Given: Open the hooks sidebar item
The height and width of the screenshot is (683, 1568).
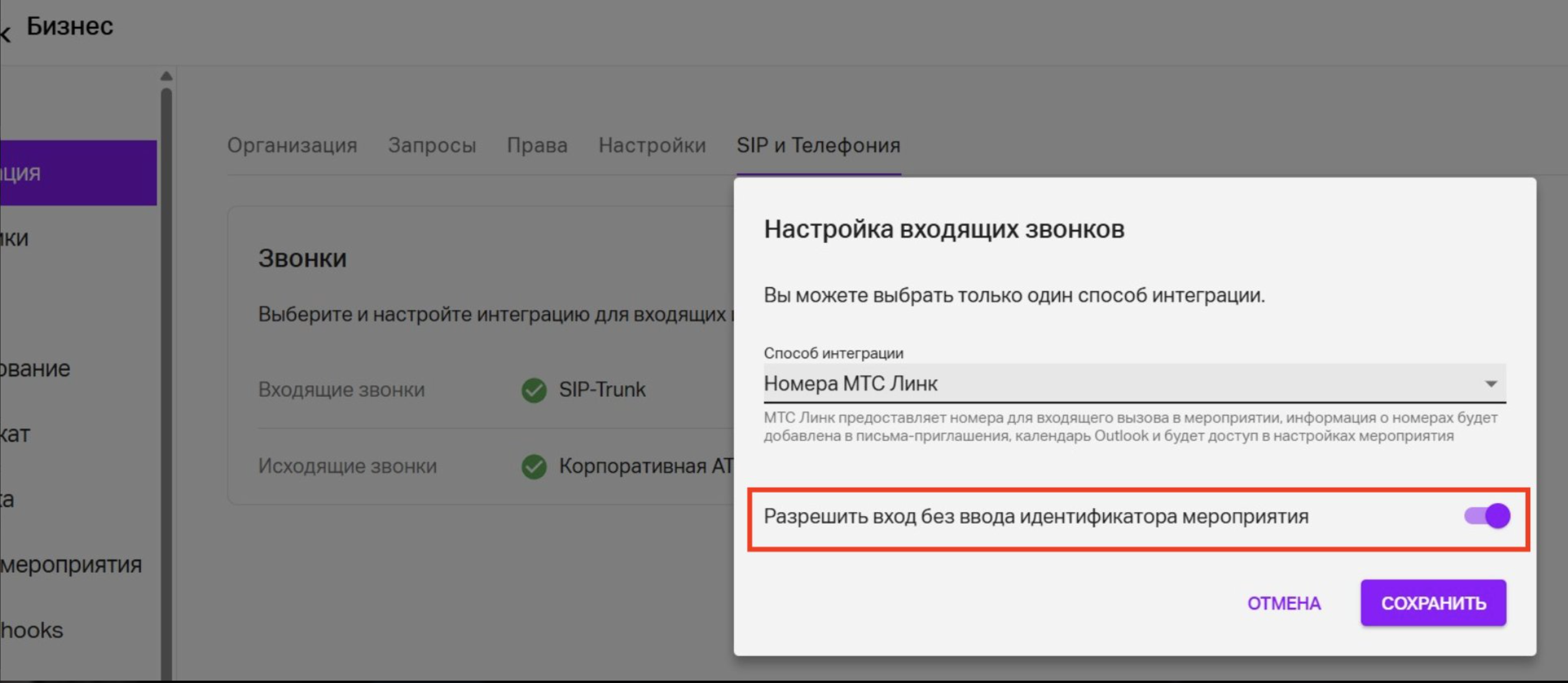Looking at the screenshot, I should pyautogui.click(x=32, y=630).
